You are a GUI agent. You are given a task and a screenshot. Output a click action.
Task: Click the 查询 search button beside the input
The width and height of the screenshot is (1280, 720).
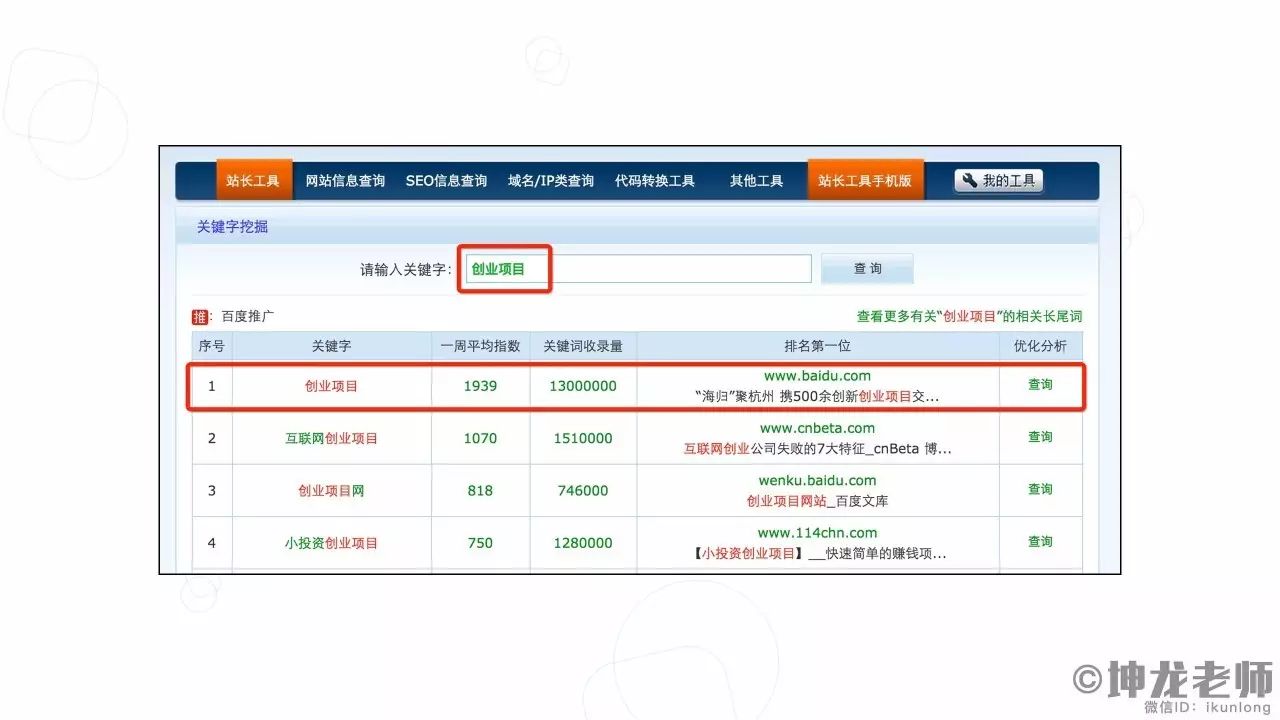coord(867,269)
